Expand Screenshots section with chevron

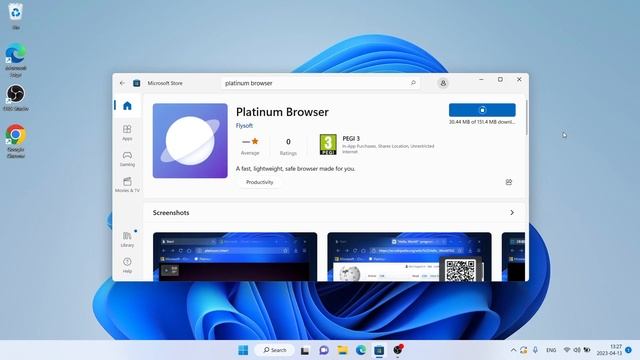tap(512, 213)
